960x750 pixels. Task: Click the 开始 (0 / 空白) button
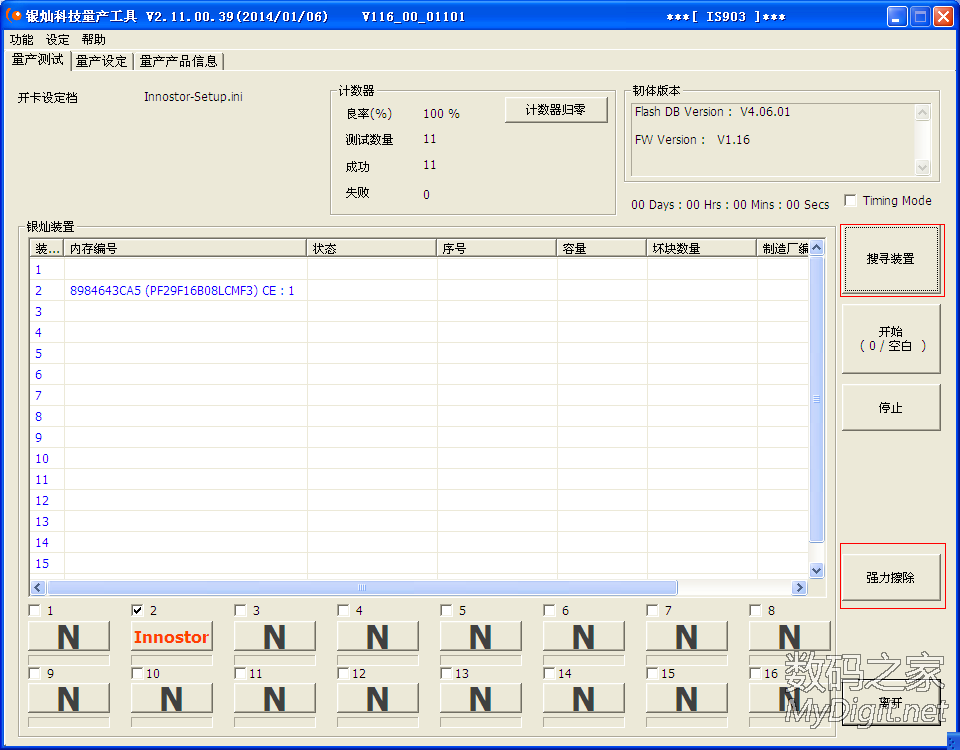coord(891,339)
